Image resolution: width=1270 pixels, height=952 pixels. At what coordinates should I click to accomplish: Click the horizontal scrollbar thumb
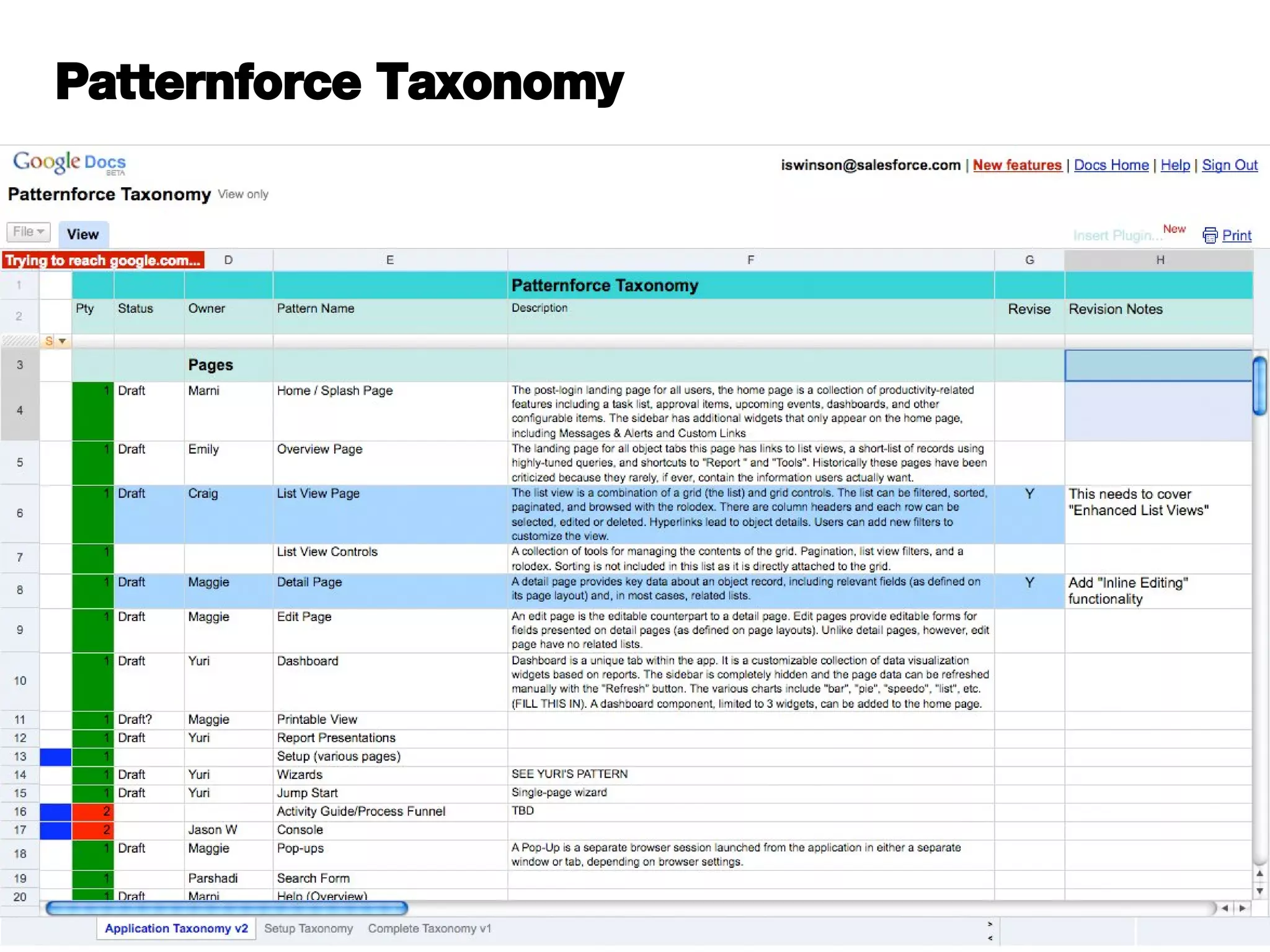click(x=227, y=909)
